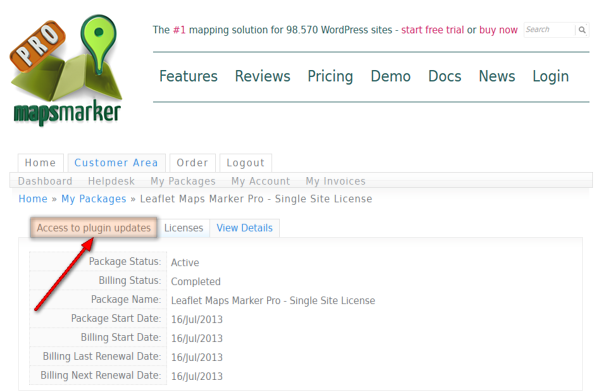Select the Customer Area tab
This screenshot has height=392, width=600.
tap(116, 163)
